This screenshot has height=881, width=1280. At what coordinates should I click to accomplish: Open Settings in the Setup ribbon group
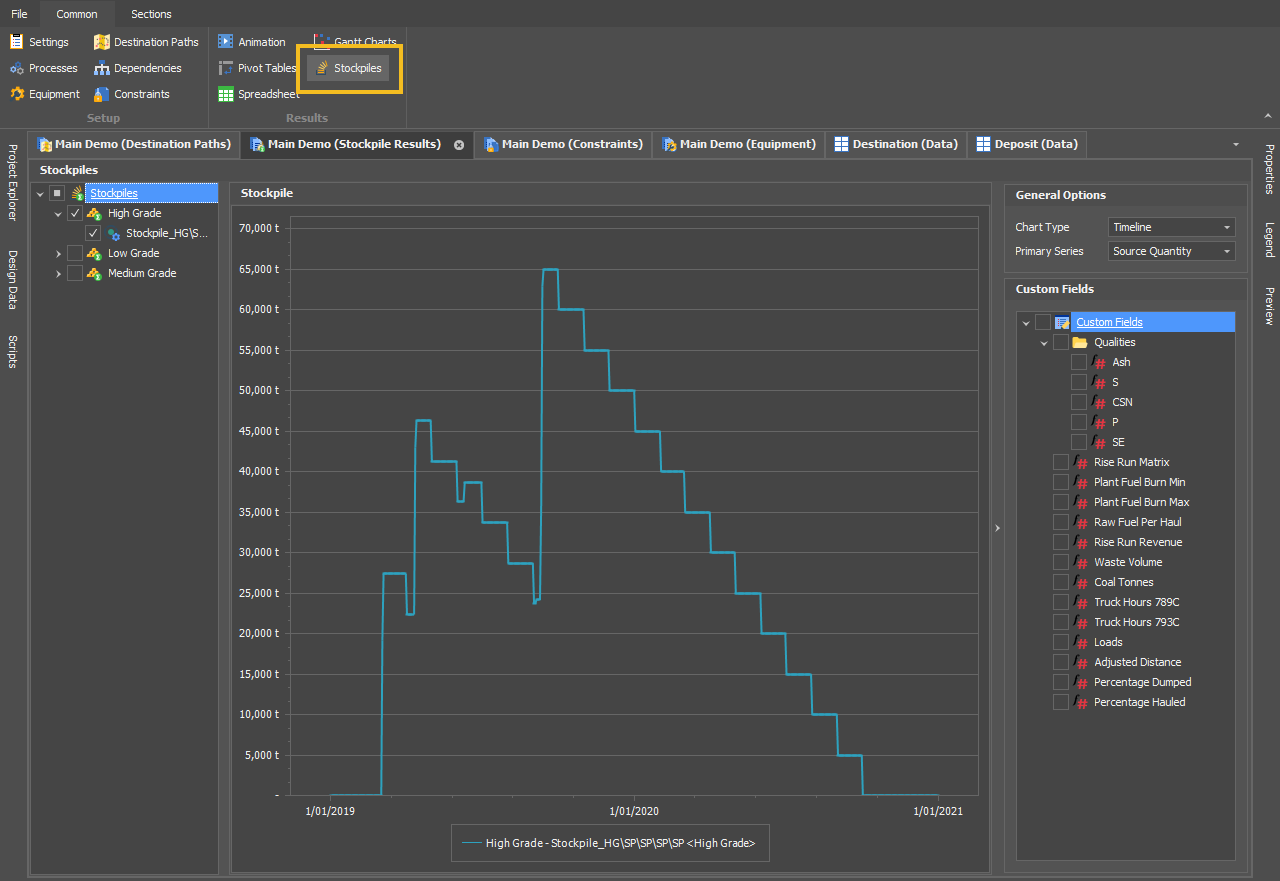point(40,42)
